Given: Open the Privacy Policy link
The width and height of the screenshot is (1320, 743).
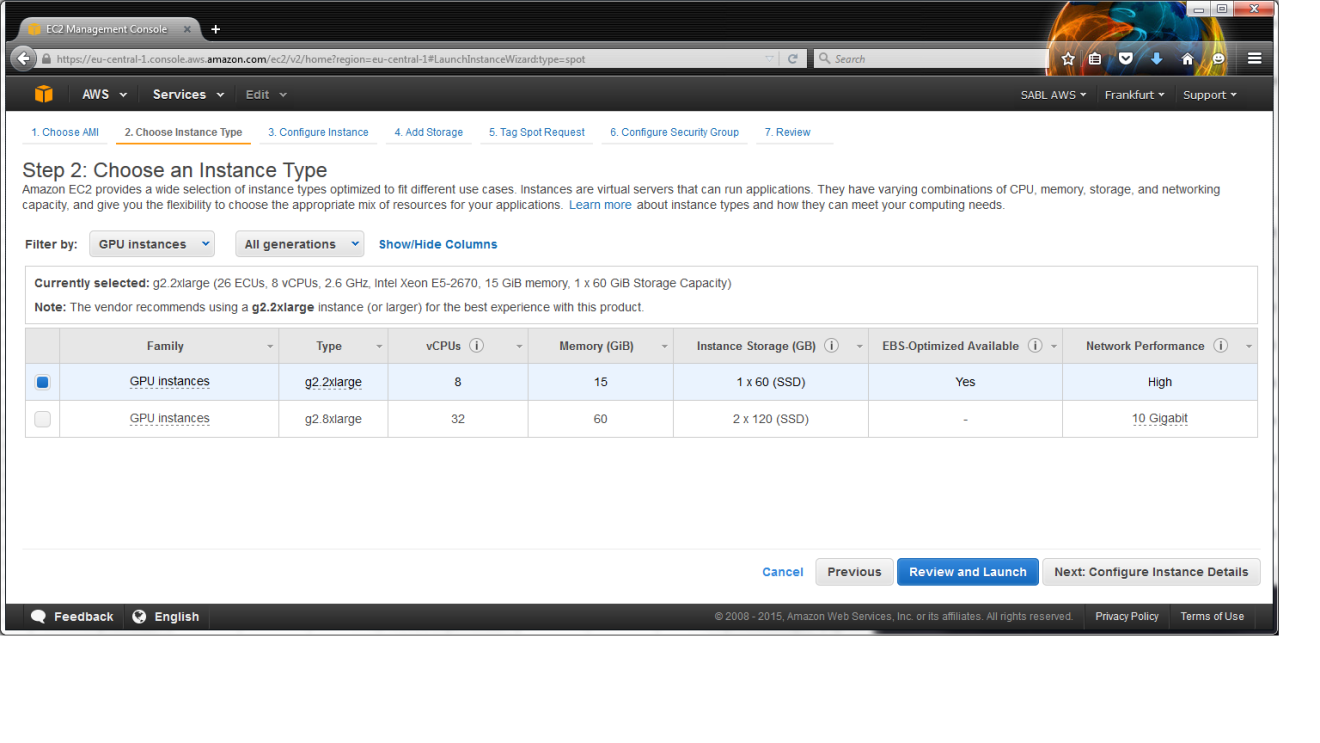Looking at the screenshot, I should (x=1127, y=616).
